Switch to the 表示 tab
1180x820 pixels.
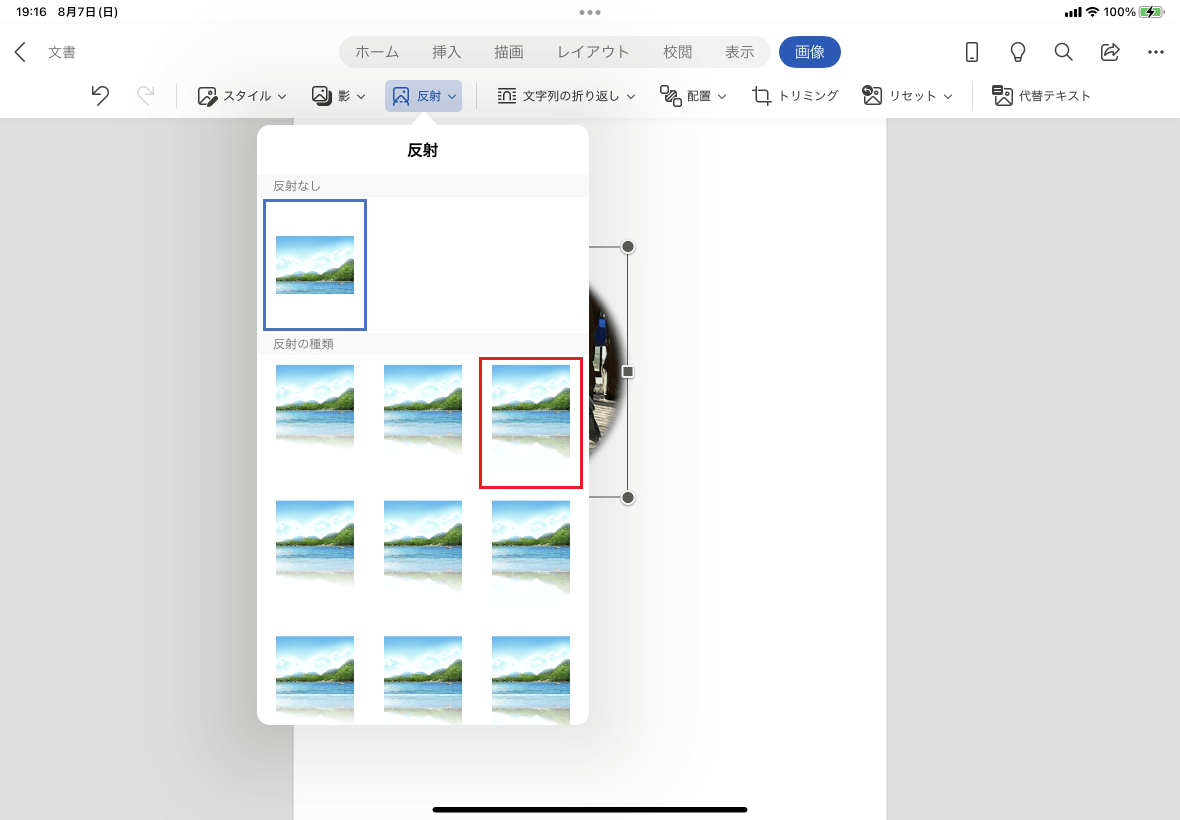pyautogui.click(x=740, y=52)
